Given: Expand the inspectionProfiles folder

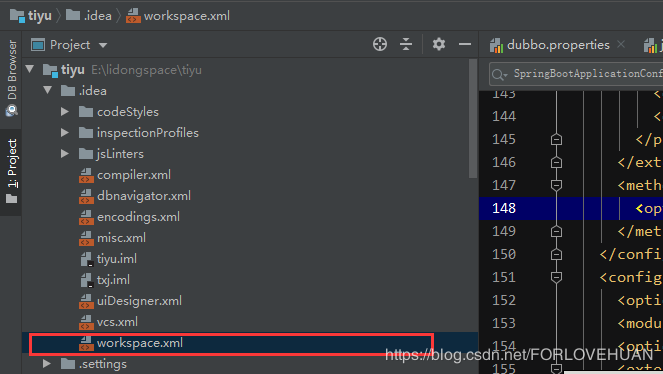Looking at the screenshot, I should point(65,132).
